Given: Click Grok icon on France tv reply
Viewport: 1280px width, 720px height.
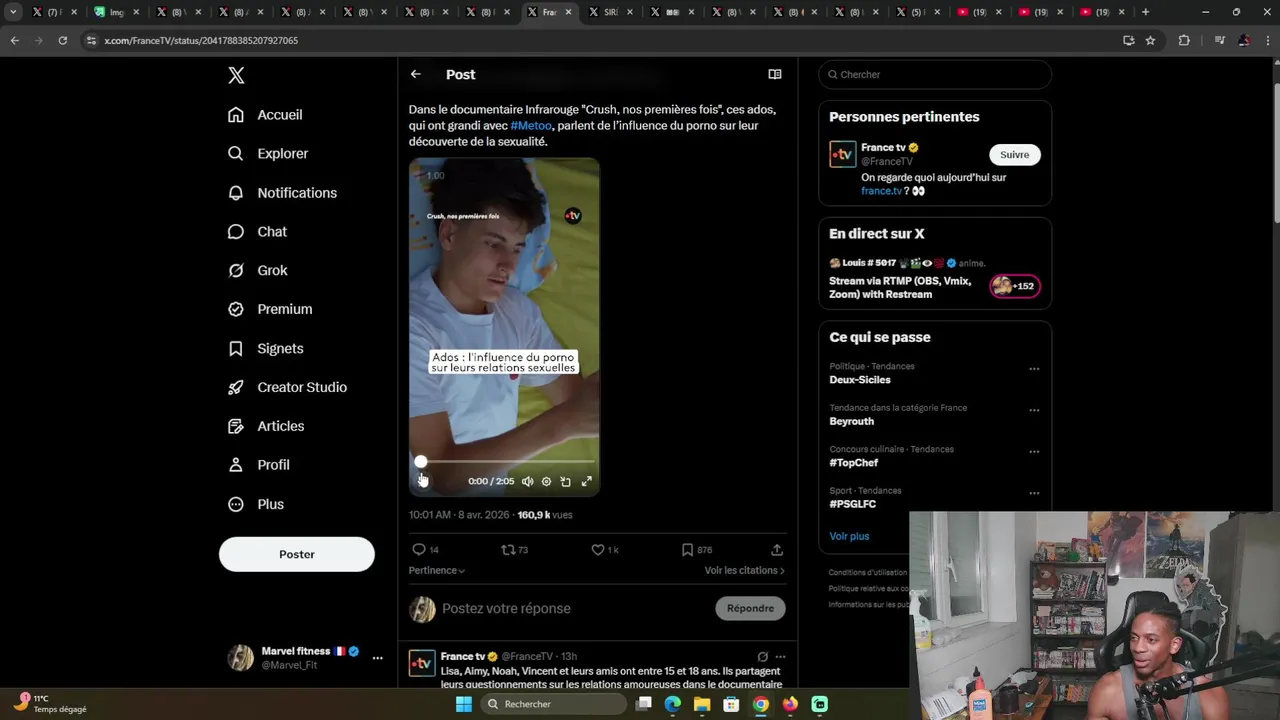Looking at the screenshot, I should [x=762, y=657].
